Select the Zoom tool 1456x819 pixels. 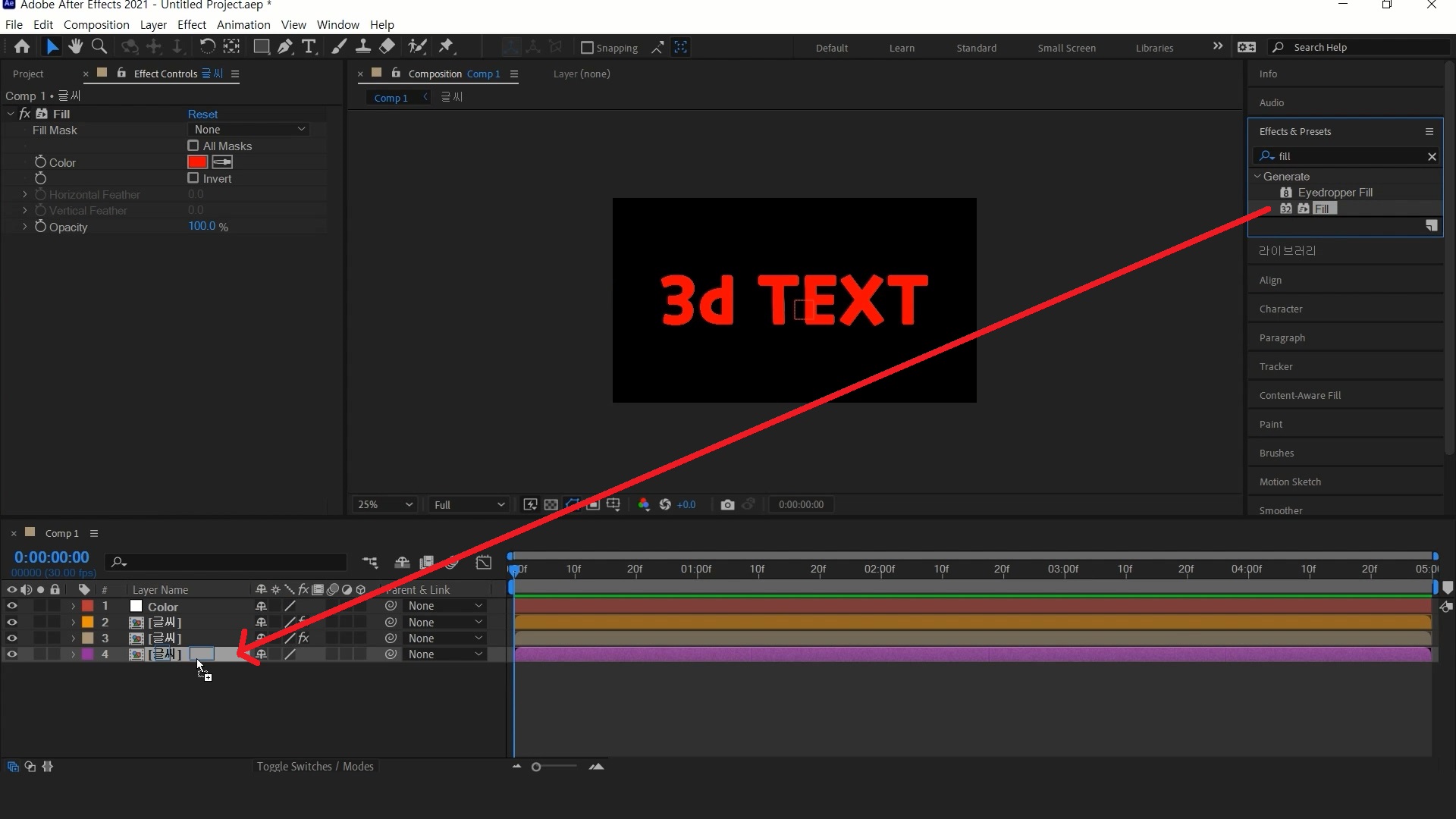(99, 47)
